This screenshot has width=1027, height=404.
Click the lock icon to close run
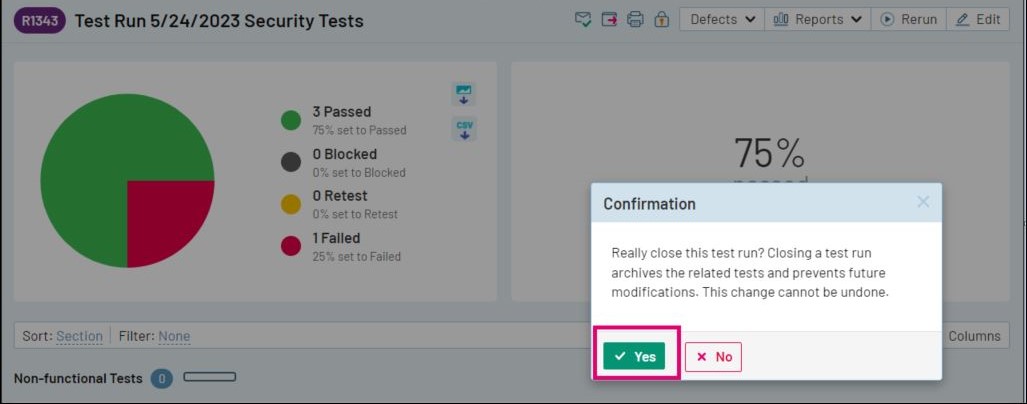coord(661,20)
